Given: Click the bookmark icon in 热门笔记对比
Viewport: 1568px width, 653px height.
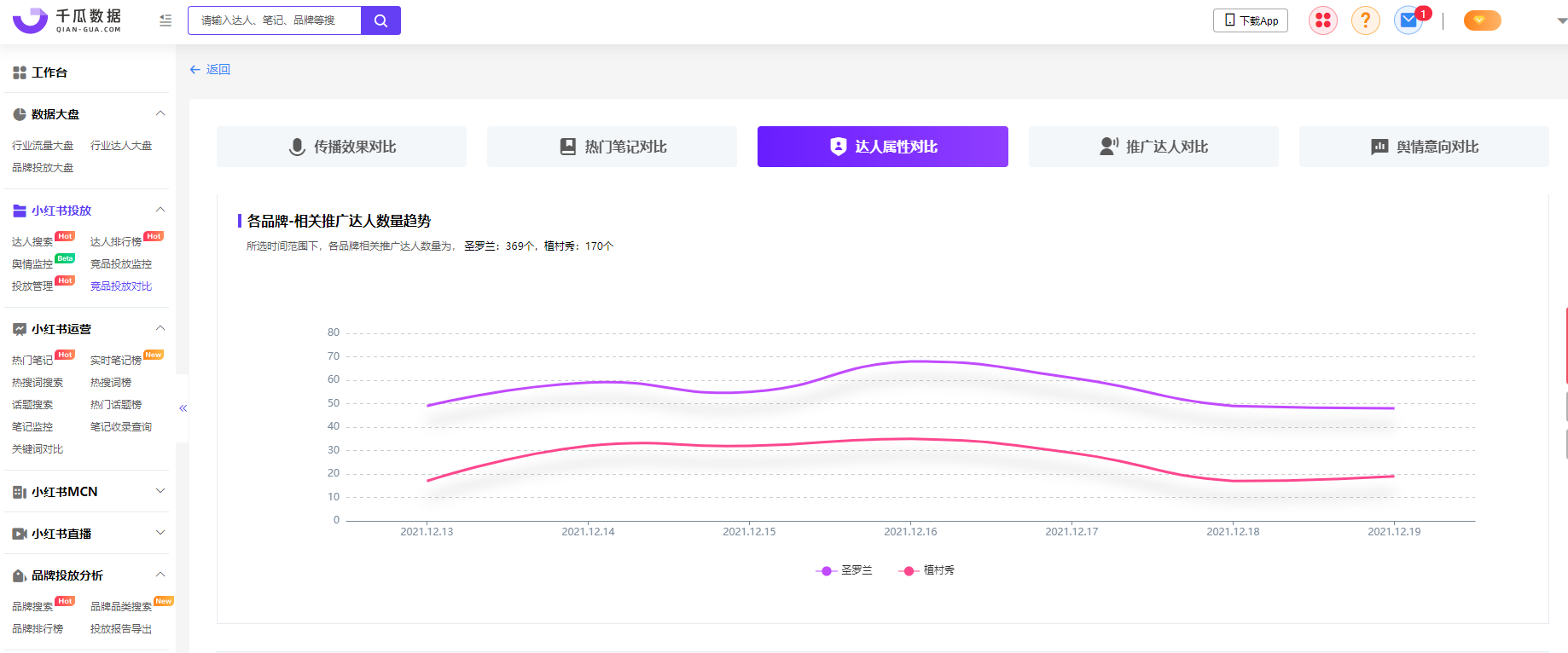Looking at the screenshot, I should click(x=568, y=147).
